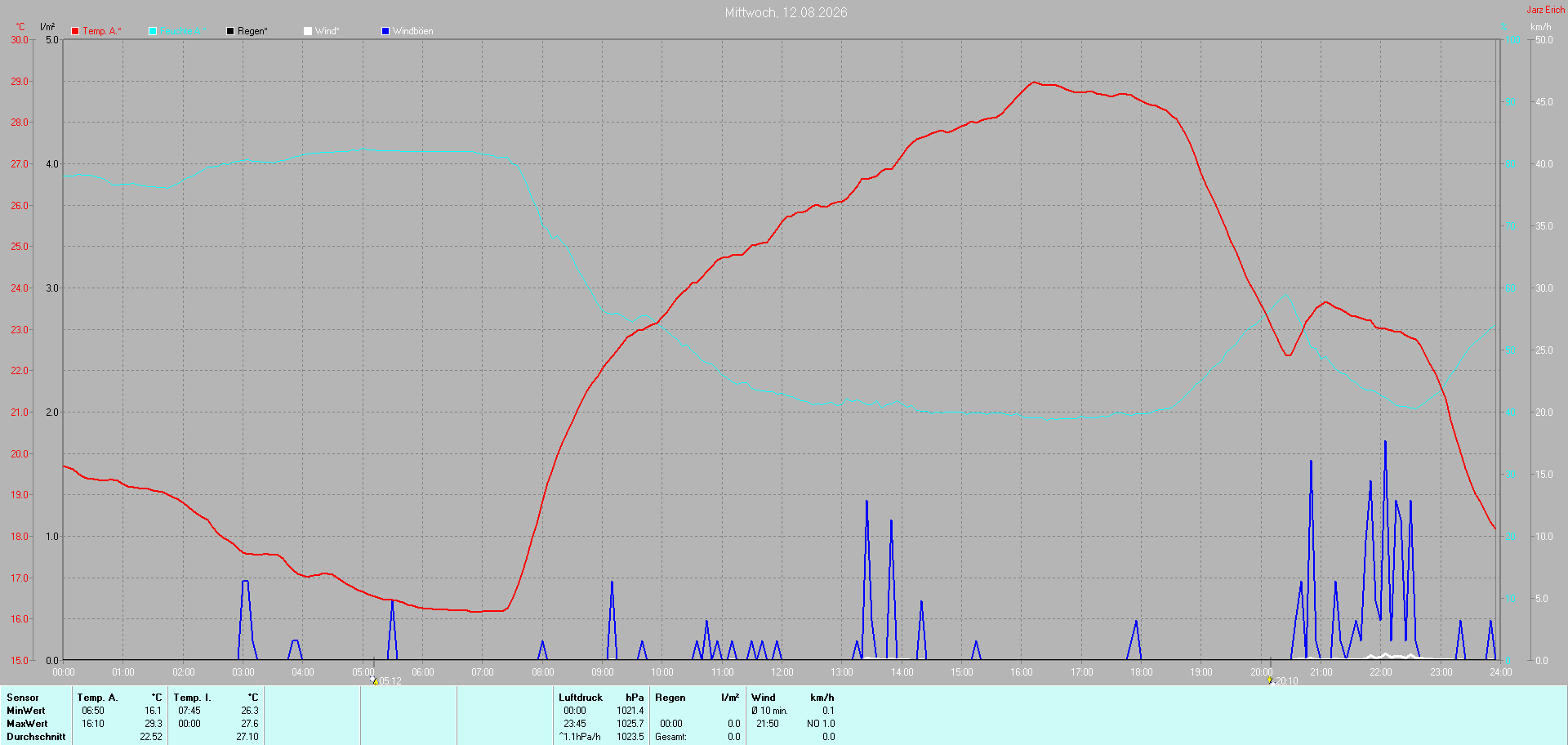The image size is (1568, 745).
Task: Click the Durchschnitt row label
Action: click(x=36, y=737)
